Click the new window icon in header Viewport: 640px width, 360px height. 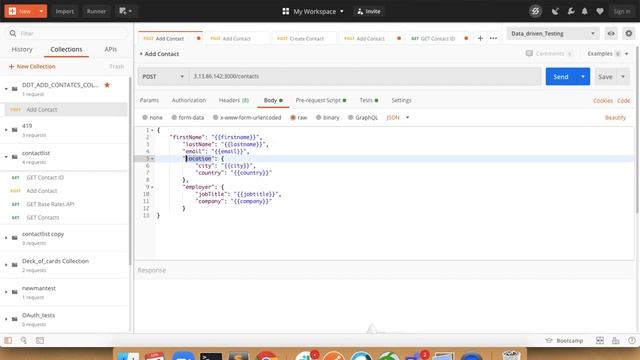pyautogui.click(x=125, y=11)
